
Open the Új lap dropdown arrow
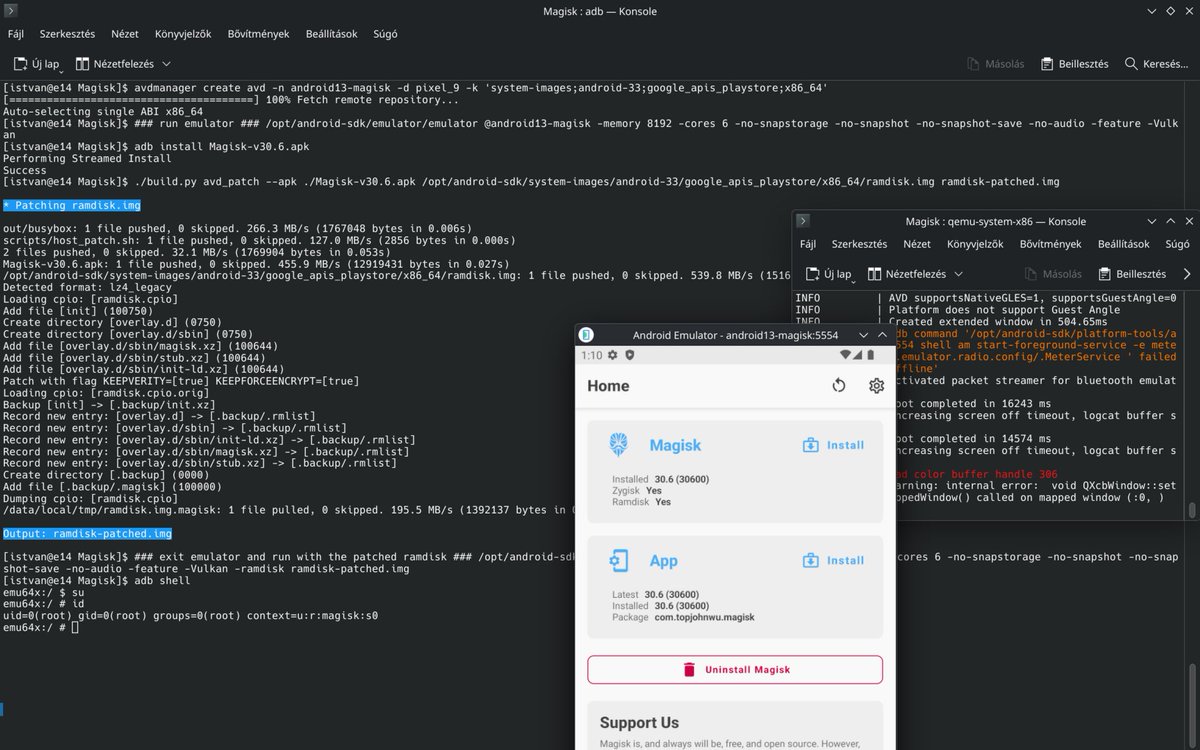[60, 70]
